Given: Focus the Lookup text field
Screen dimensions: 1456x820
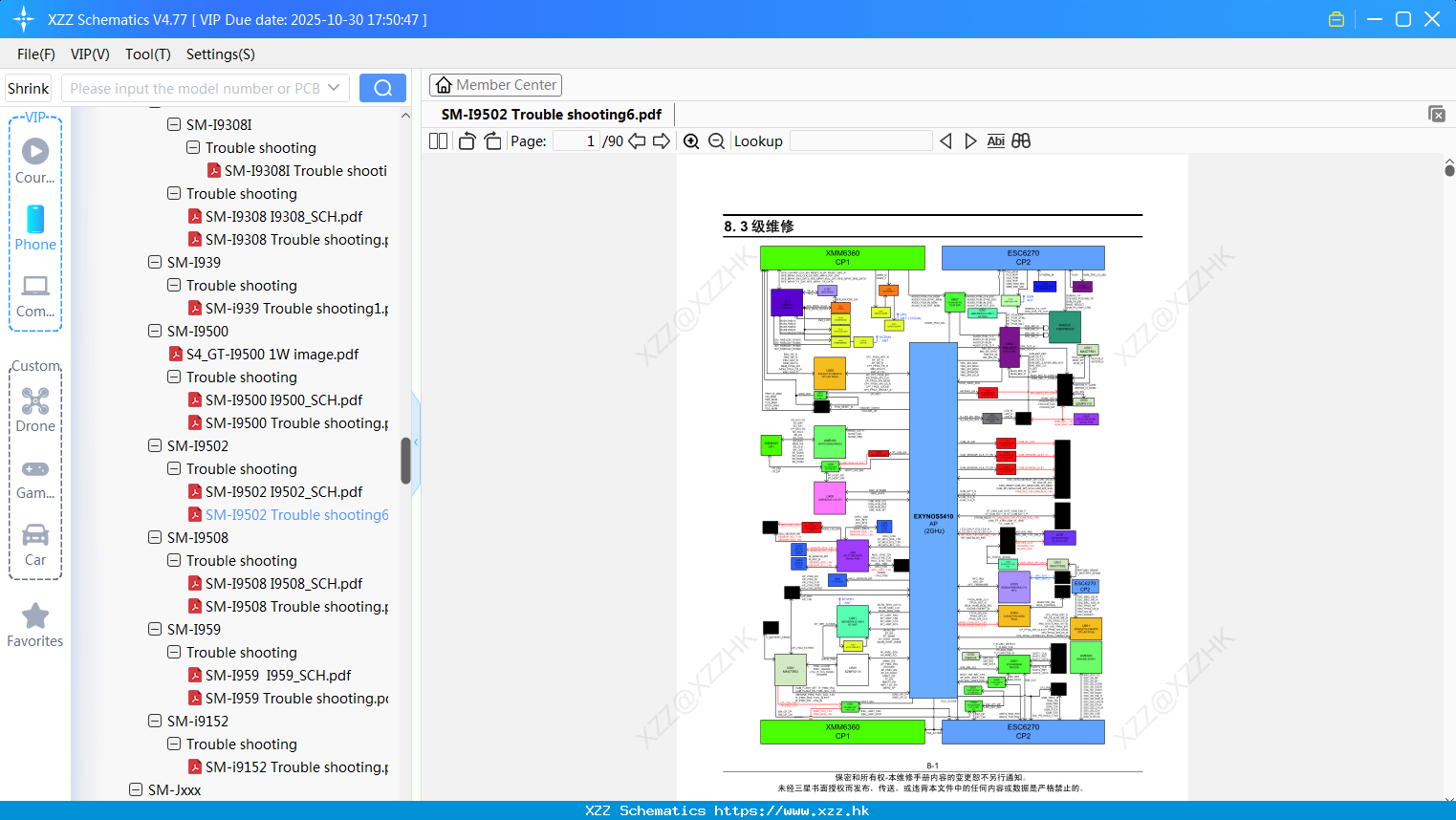Looking at the screenshot, I should click(x=861, y=141).
